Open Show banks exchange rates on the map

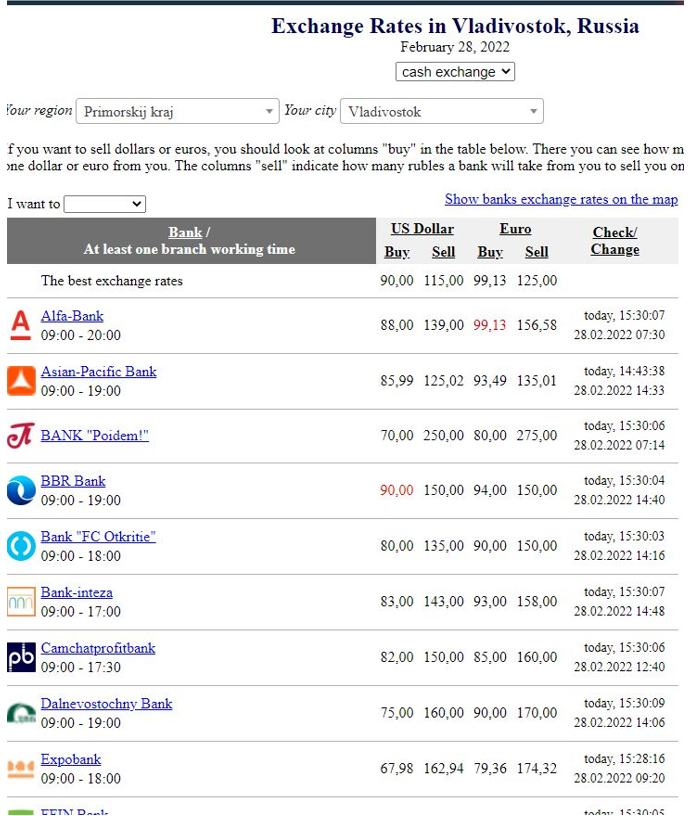(561, 199)
